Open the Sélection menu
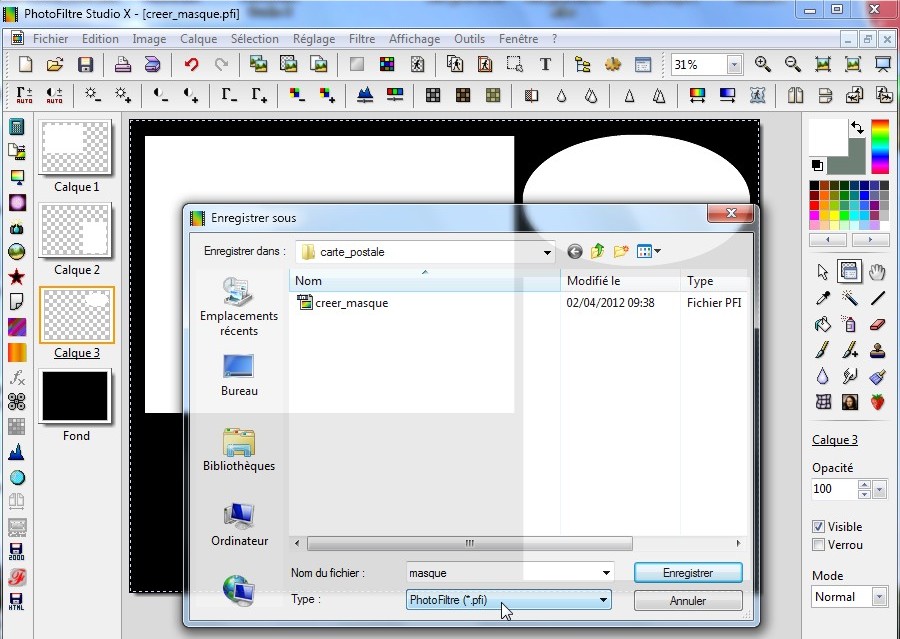Screen dimensions: 900x639 [x=254, y=38]
